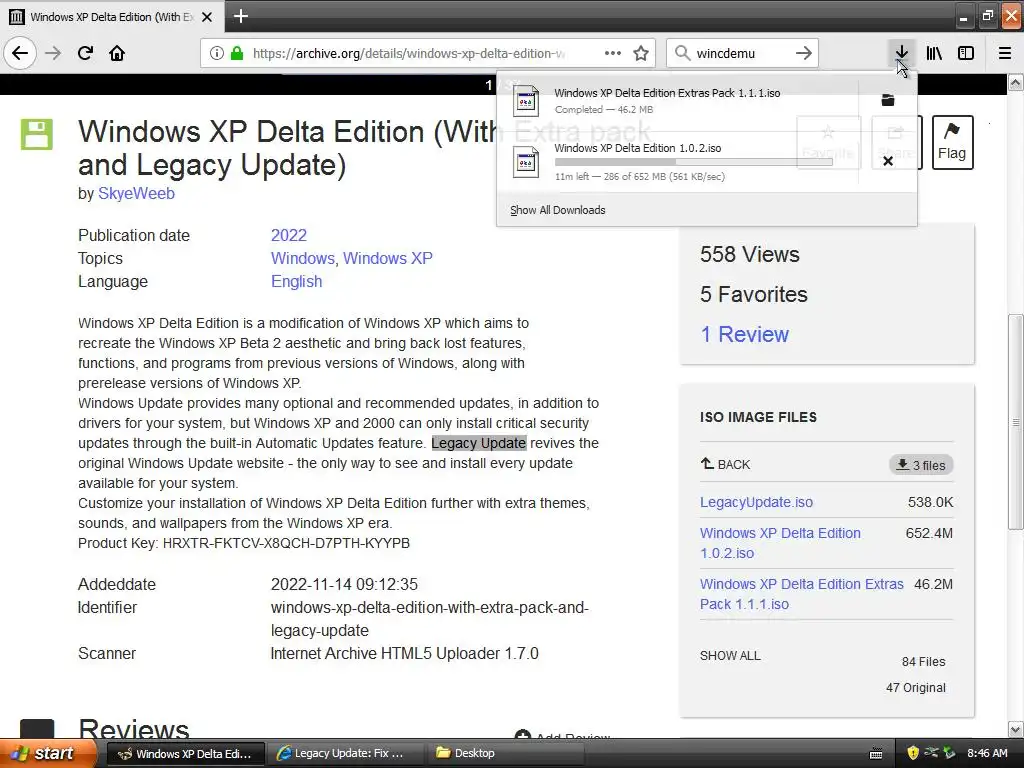Click the page scrollbar up arrow

[x=1016, y=83]
